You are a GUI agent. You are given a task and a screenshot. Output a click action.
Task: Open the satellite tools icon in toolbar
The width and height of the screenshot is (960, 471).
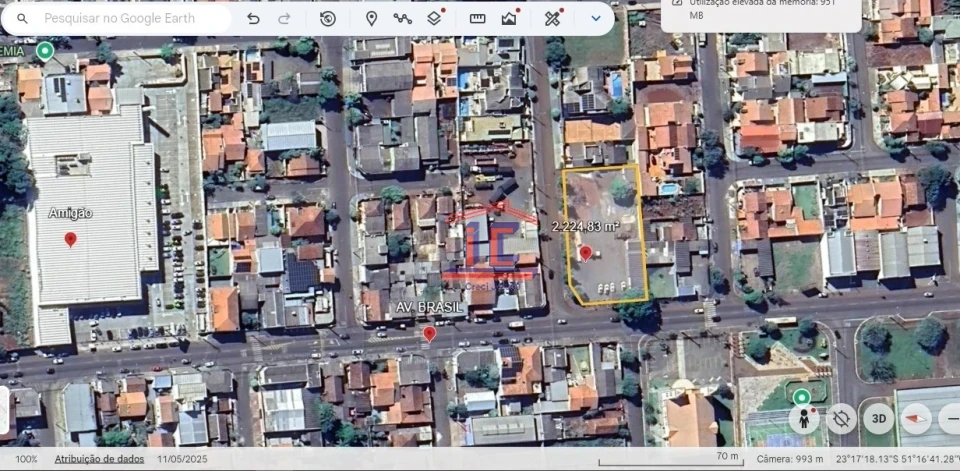coord(552,18)
